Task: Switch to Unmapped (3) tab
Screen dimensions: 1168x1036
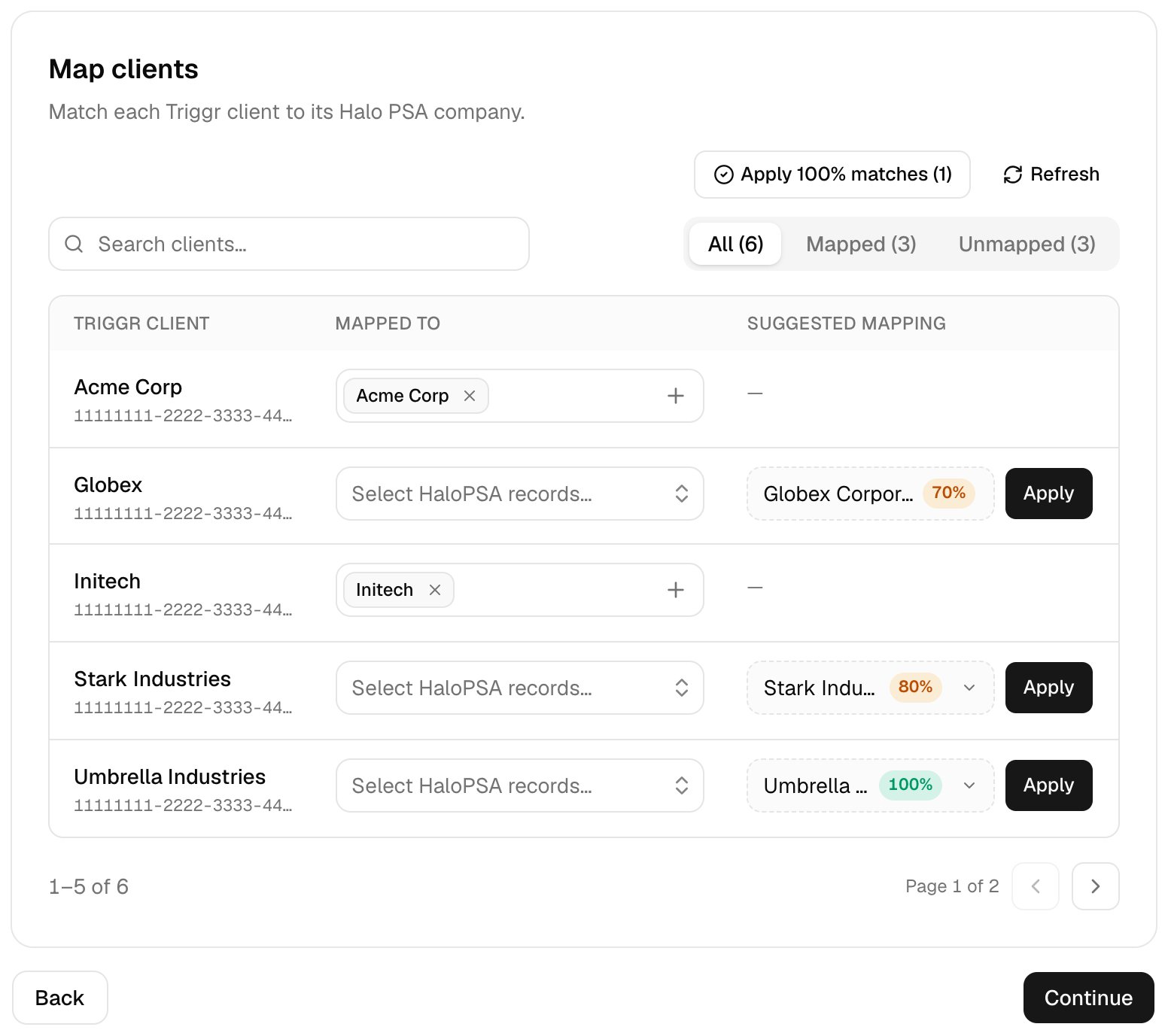Action: [1027, 244]
